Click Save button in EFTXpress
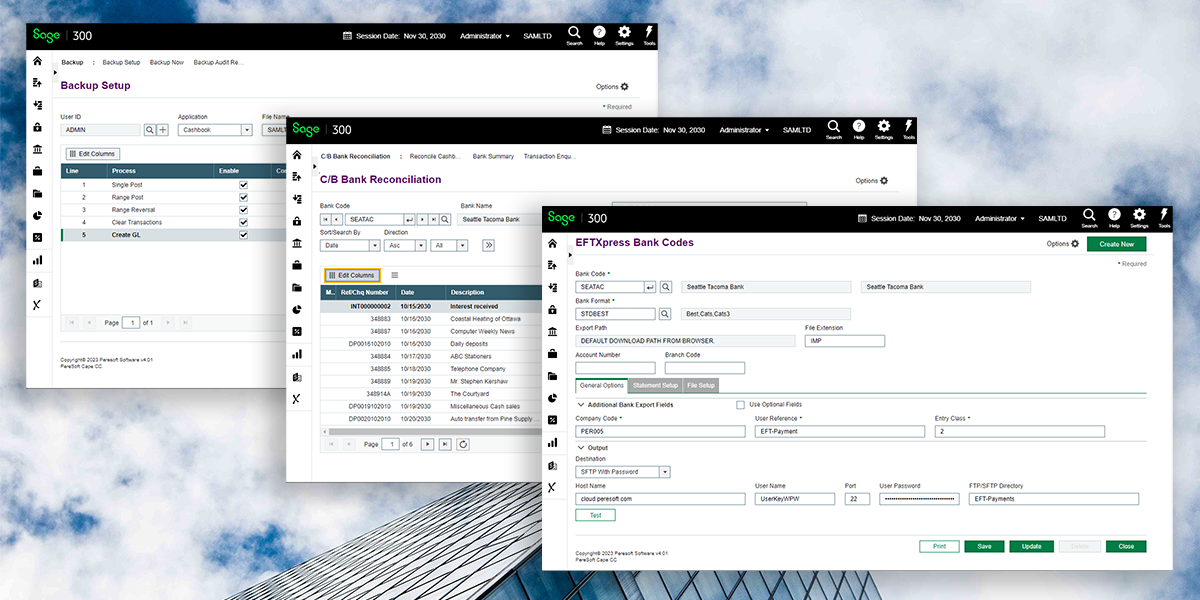Viewport: 1200px width, 600px height. tap(984, 547)
